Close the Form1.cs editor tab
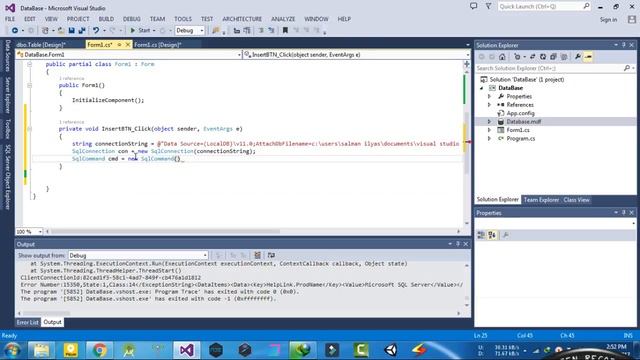640x360 pixels. [x=127, y=45]
